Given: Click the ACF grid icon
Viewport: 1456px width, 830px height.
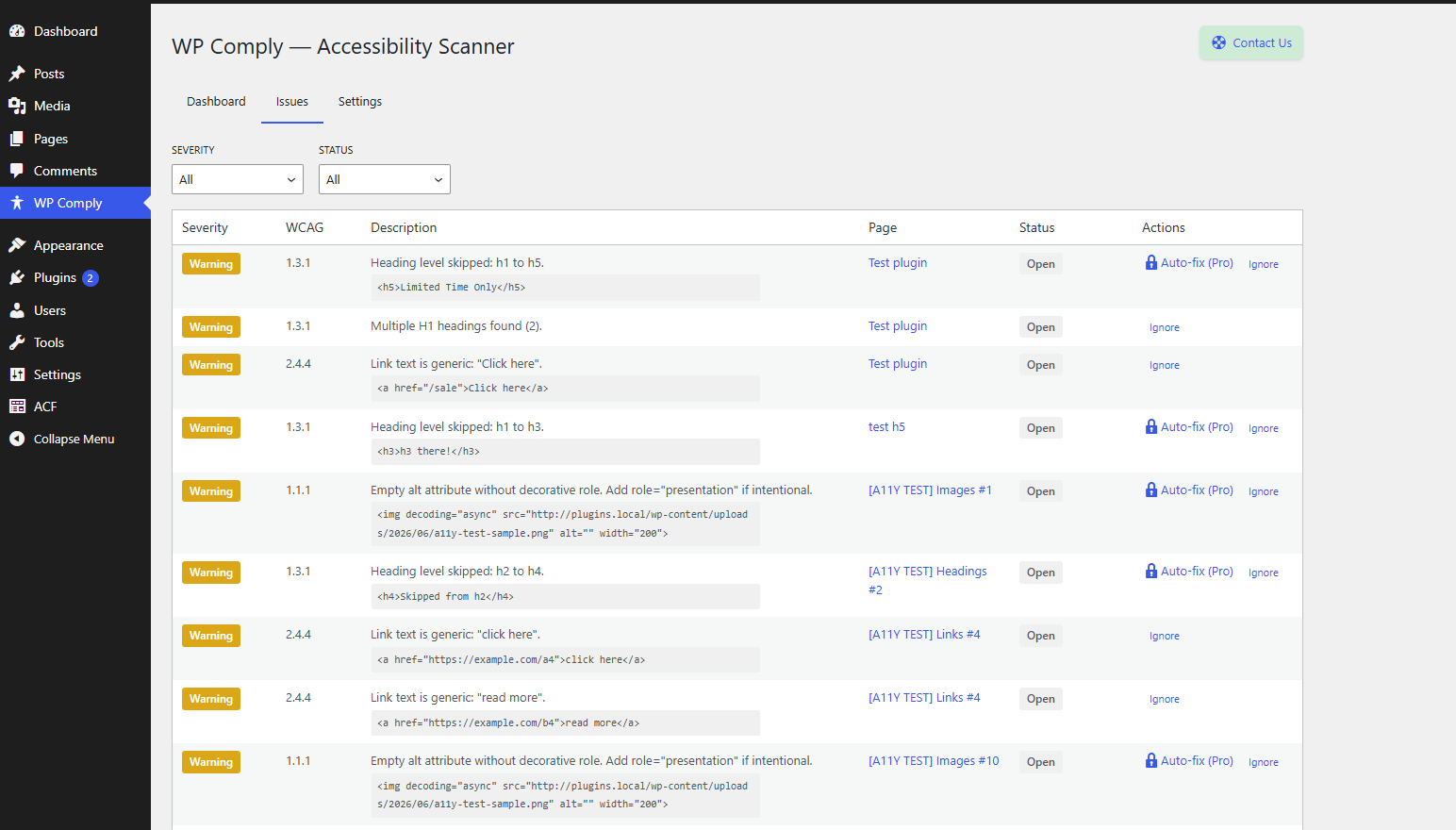Looking at the screenshot, I should click(x=17, y=407).
